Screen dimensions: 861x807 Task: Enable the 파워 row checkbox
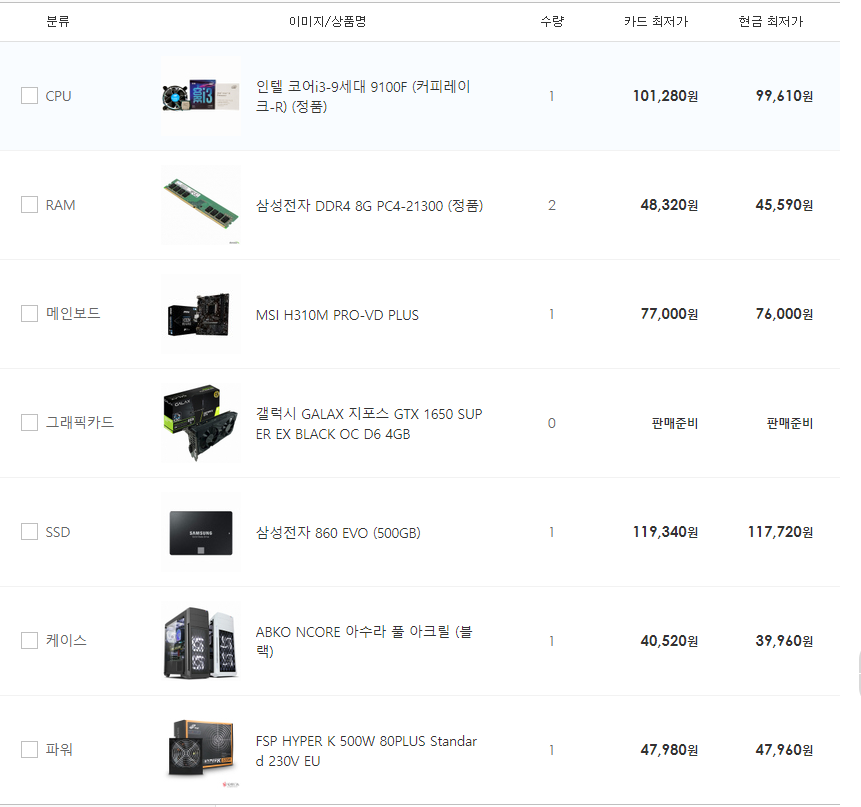coord(29,749)
